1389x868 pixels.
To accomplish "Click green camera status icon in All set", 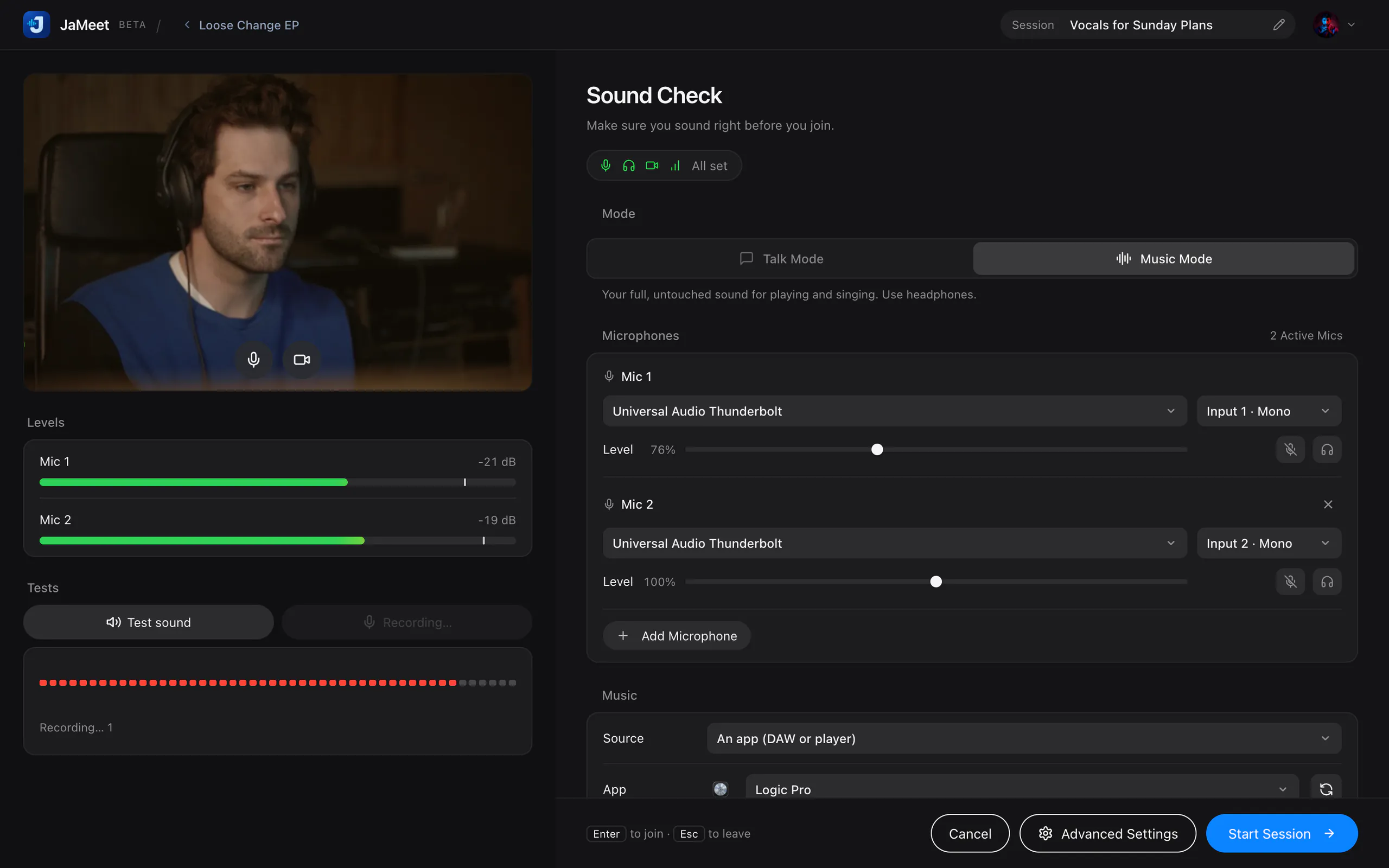I will pos(652,165).
